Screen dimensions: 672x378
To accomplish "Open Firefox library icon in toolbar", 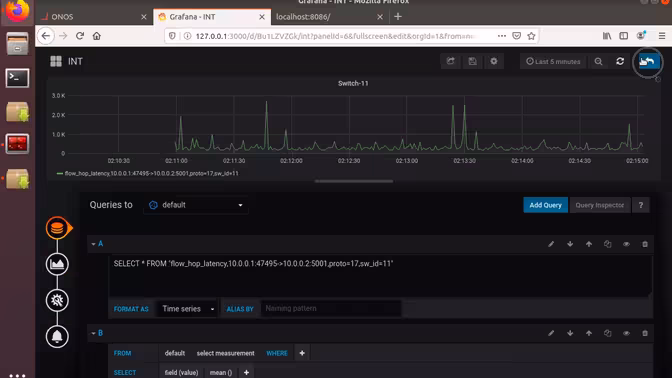I will [607, 36].
